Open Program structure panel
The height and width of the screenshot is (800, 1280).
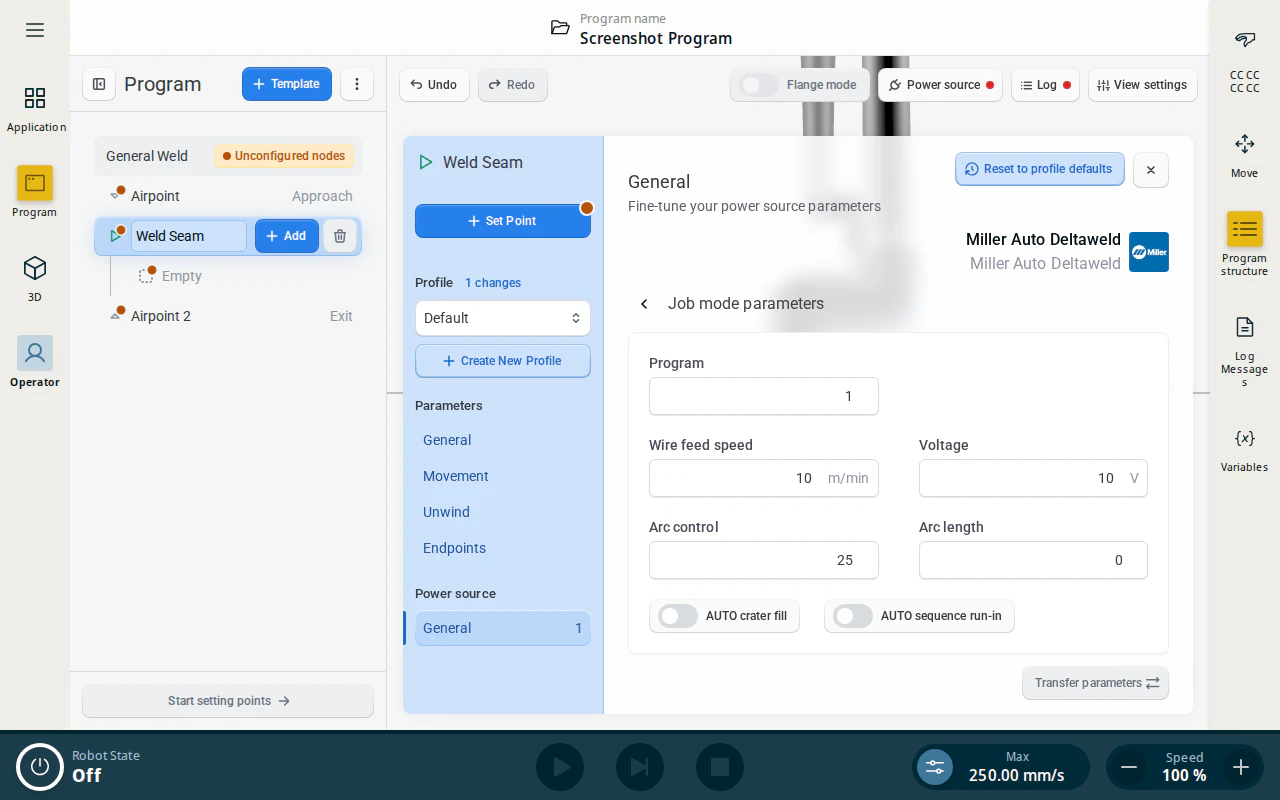coord(1245,244)
